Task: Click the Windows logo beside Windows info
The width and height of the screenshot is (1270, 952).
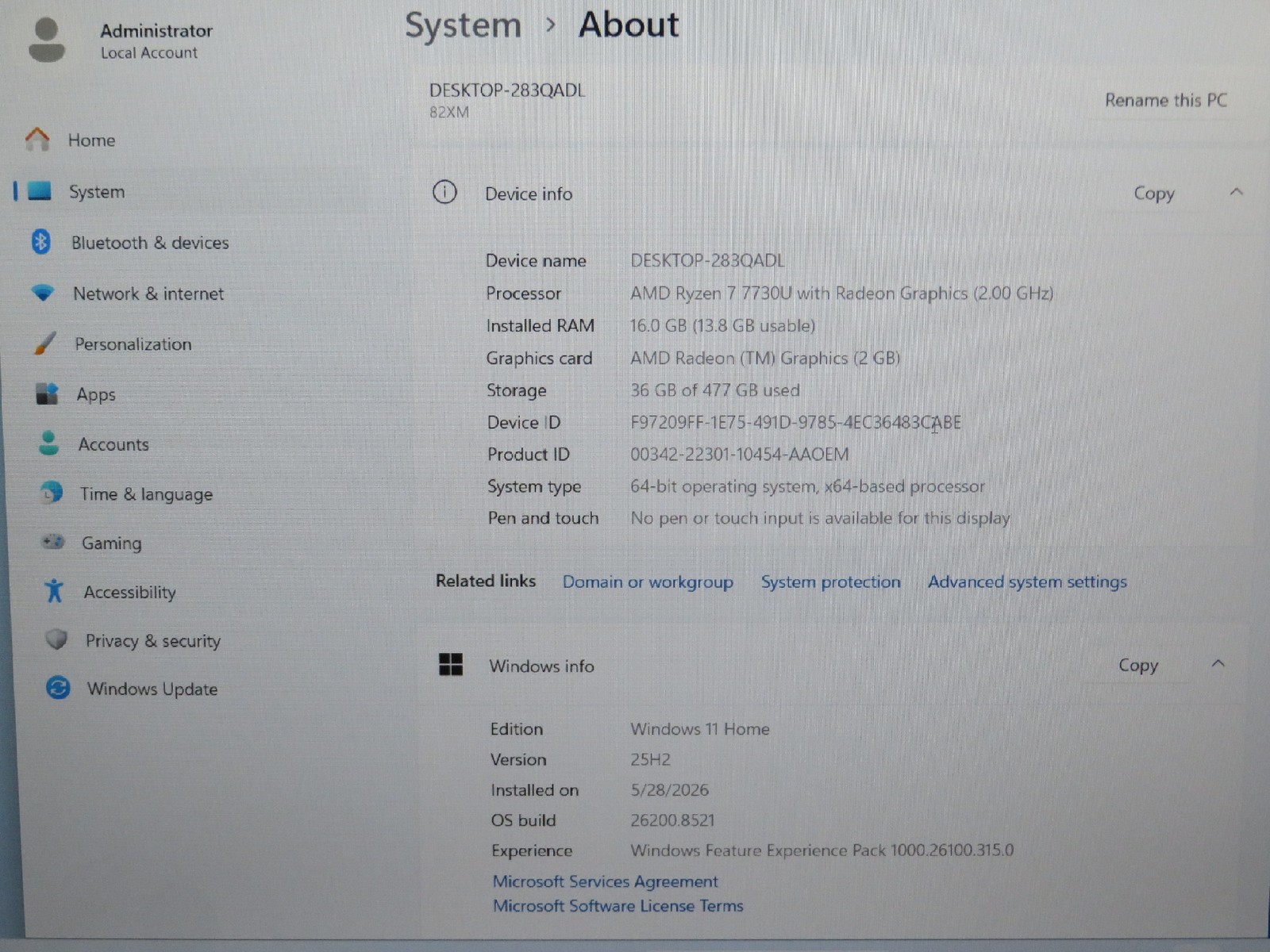Action: (x=451, y=665)
